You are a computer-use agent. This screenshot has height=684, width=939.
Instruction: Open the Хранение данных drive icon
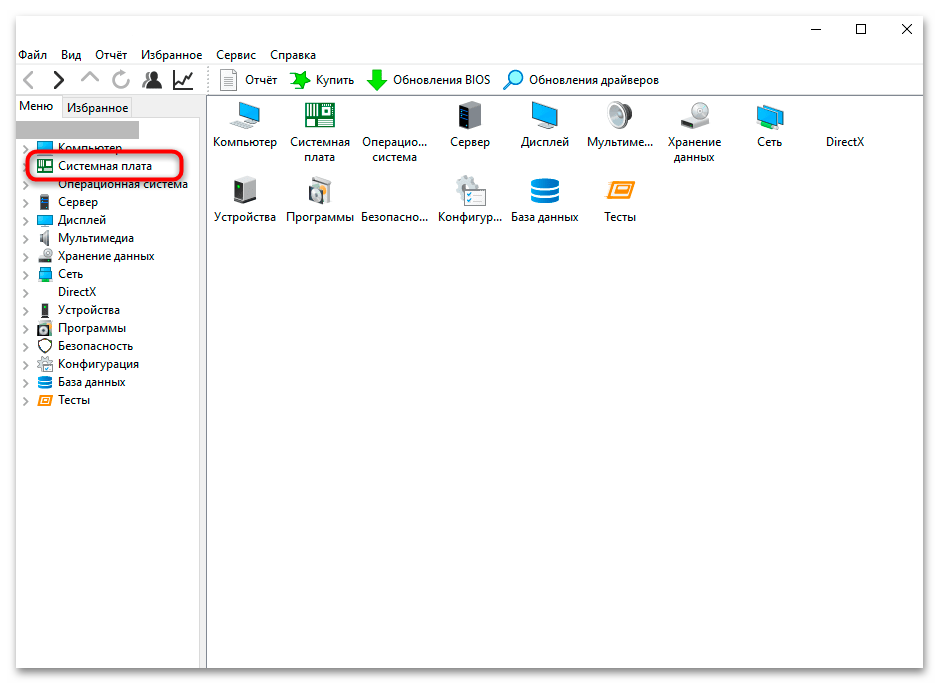(695, 115)
